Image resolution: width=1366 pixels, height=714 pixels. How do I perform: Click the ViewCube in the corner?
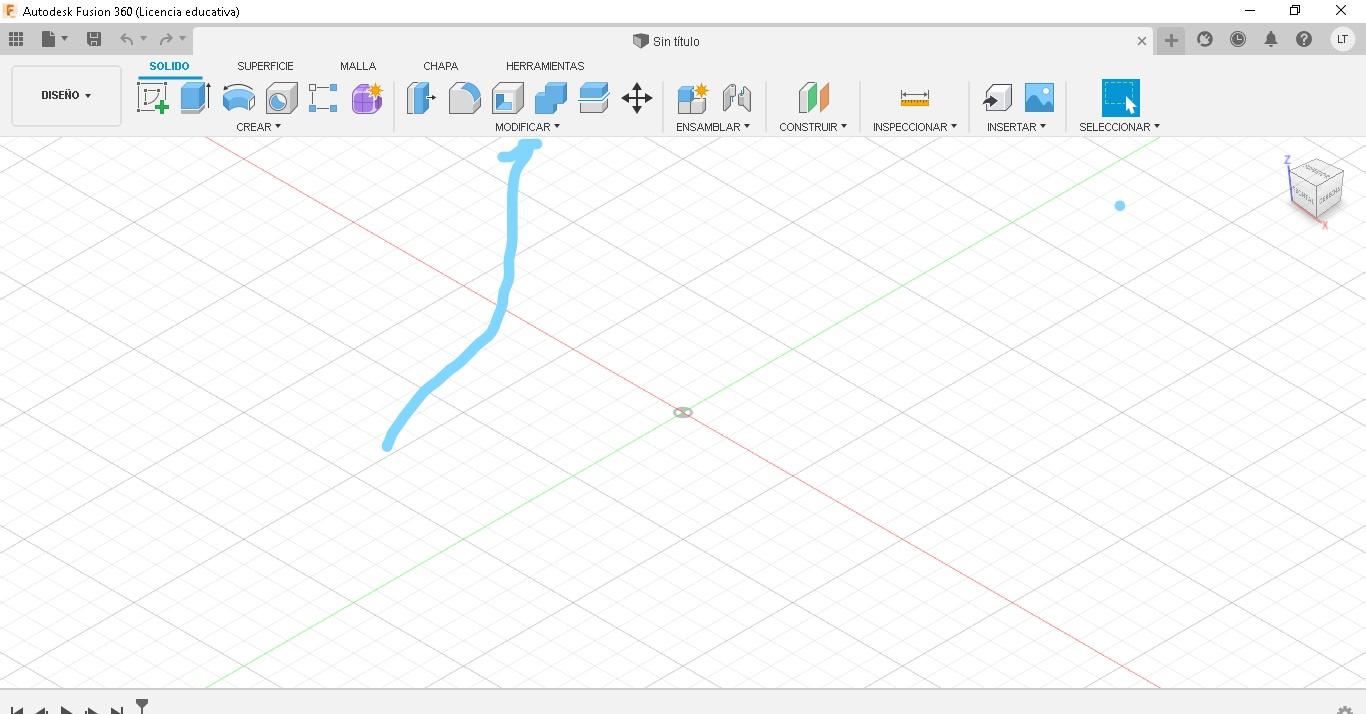1314,188
